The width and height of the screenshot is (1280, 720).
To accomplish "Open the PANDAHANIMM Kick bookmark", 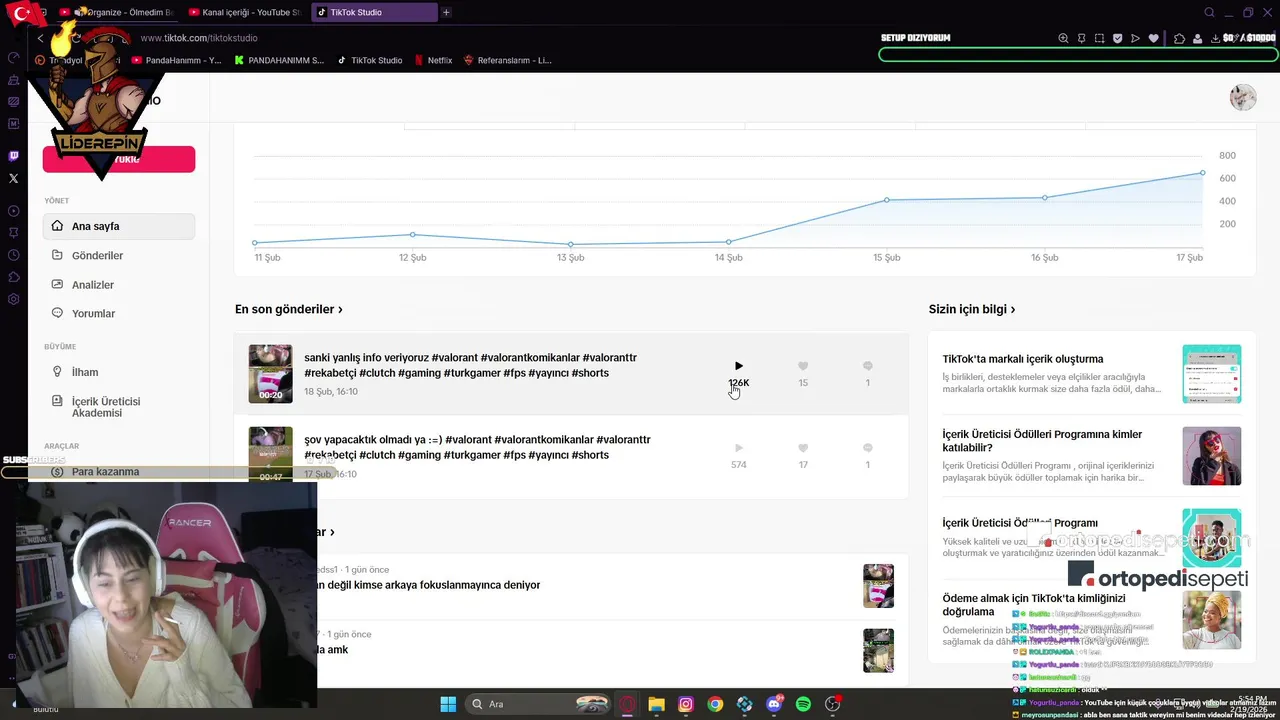I will 280,60.
